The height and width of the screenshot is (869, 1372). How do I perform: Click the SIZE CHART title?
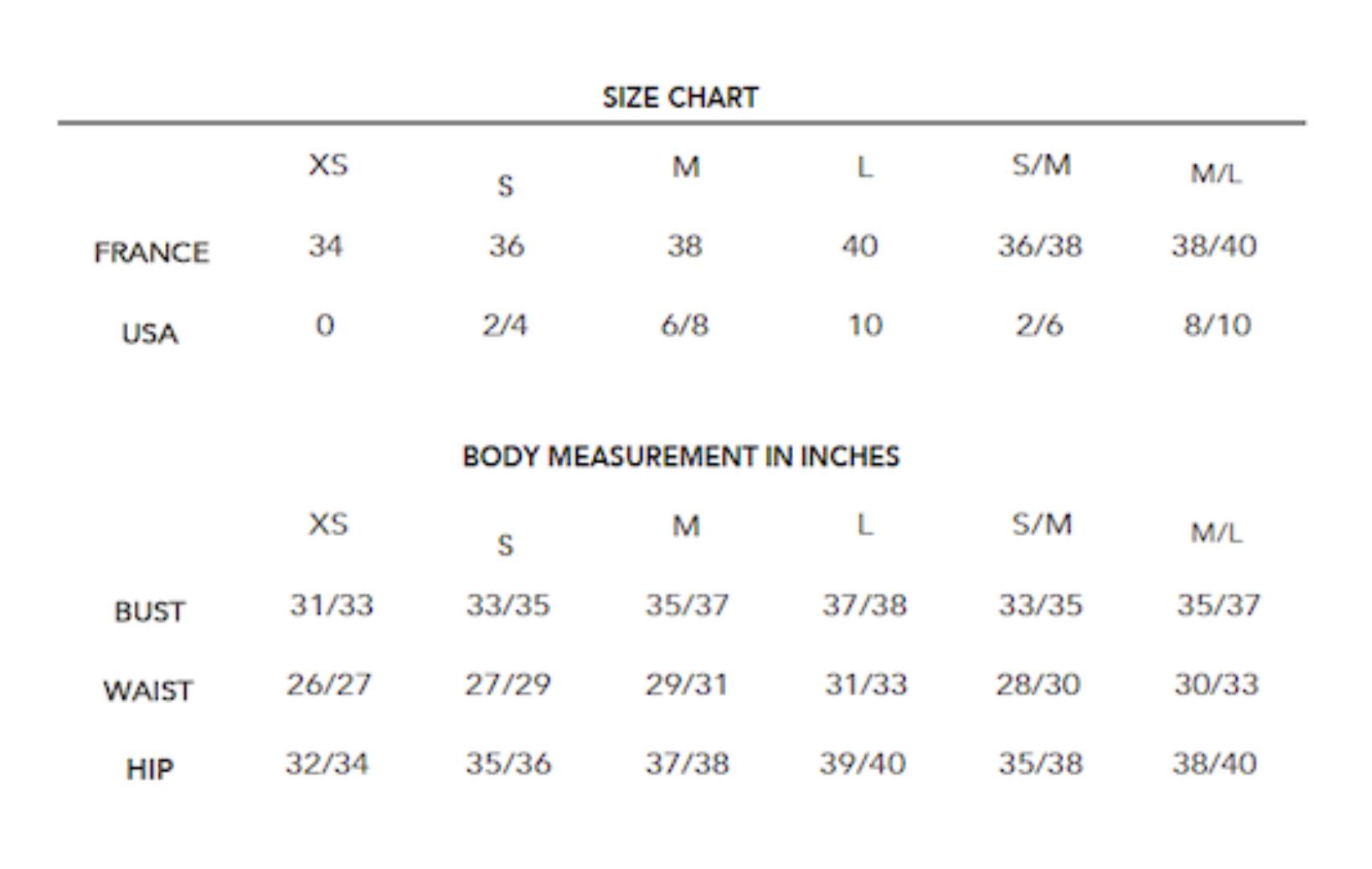click(680, 98)
